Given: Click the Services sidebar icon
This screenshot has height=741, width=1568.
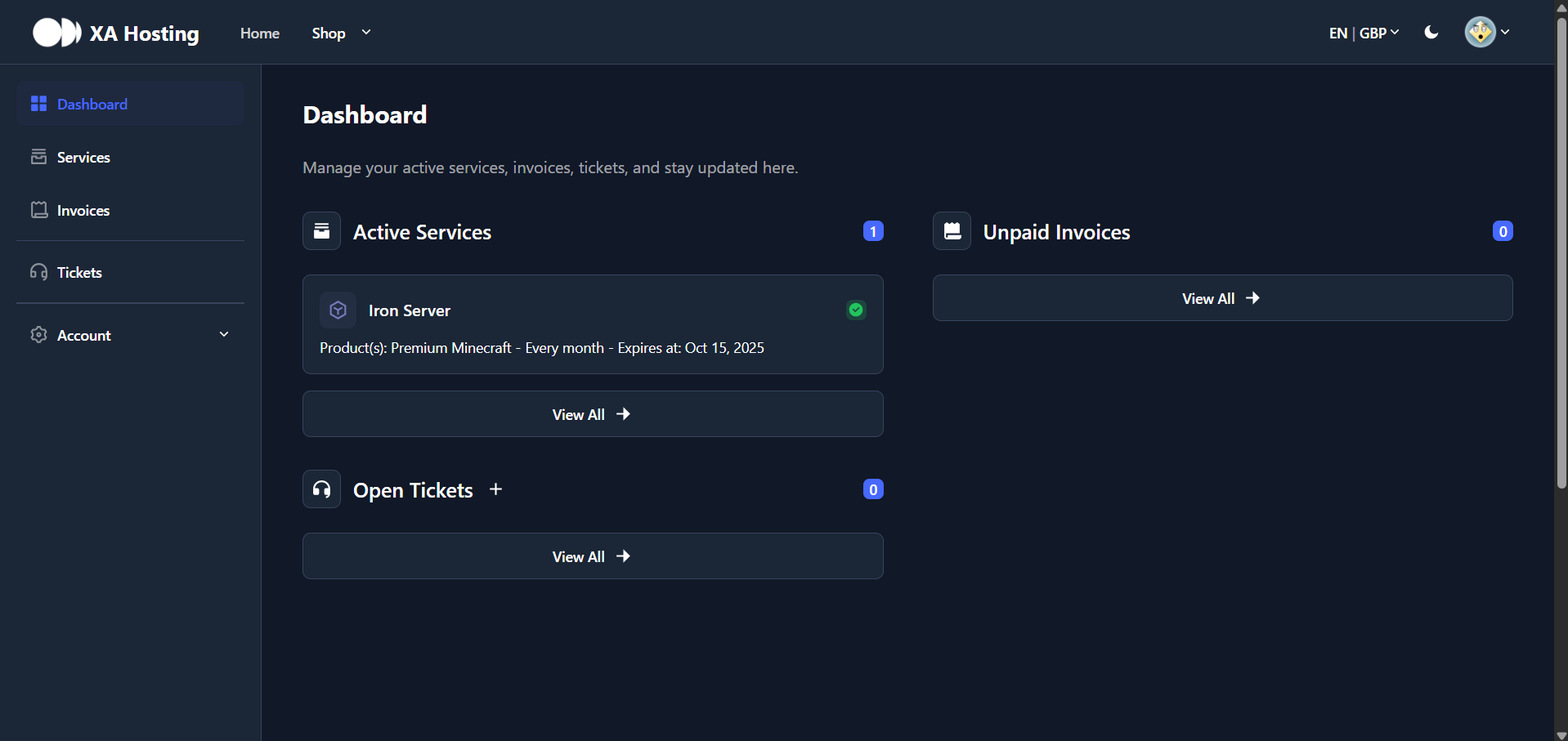Looking at the screenshot, I should 38,157.
